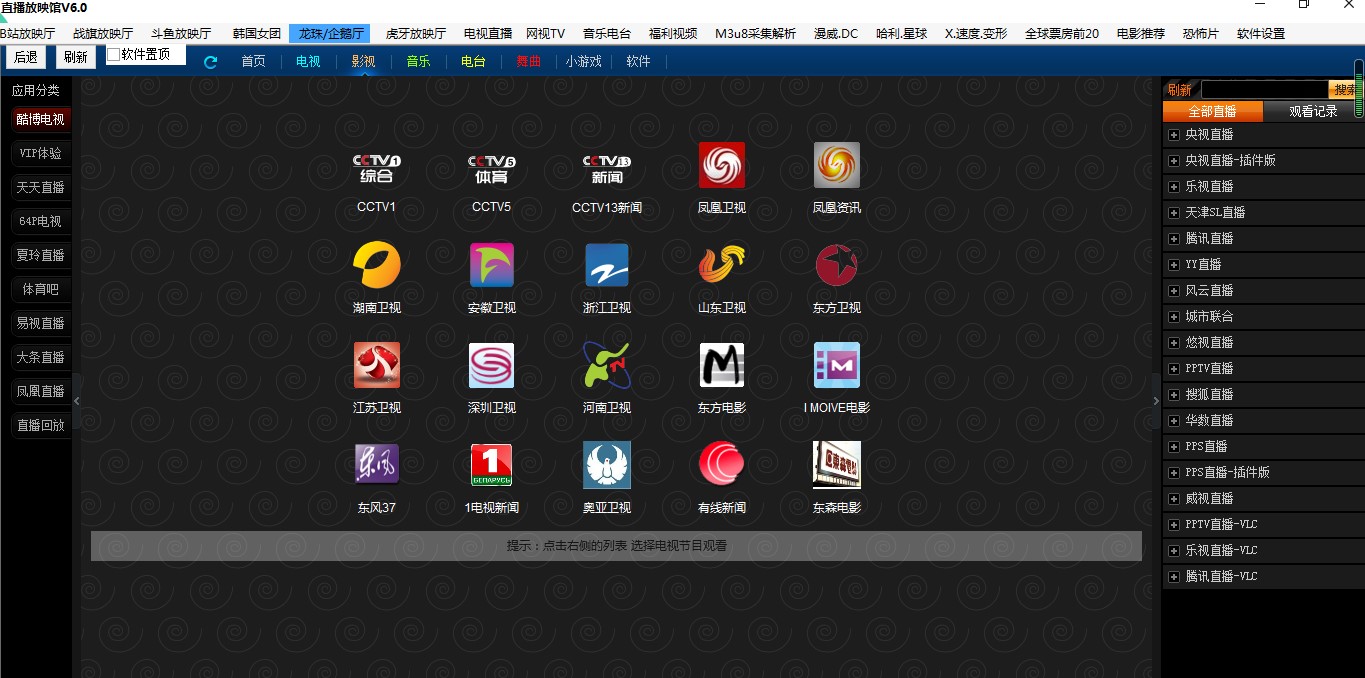Viewport: 1365px width, 678px height.
Task: Open the 虎牙放映厅 menu item
Action: [x=416, y=34]
